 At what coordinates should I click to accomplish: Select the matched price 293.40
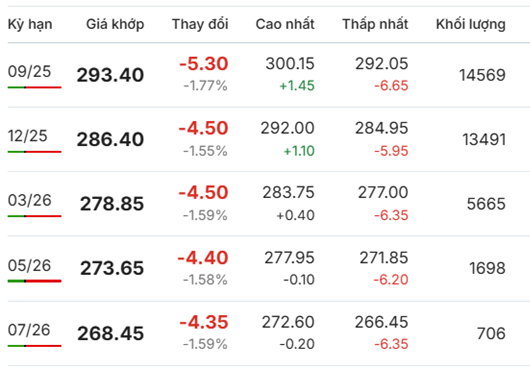[111, 75]
